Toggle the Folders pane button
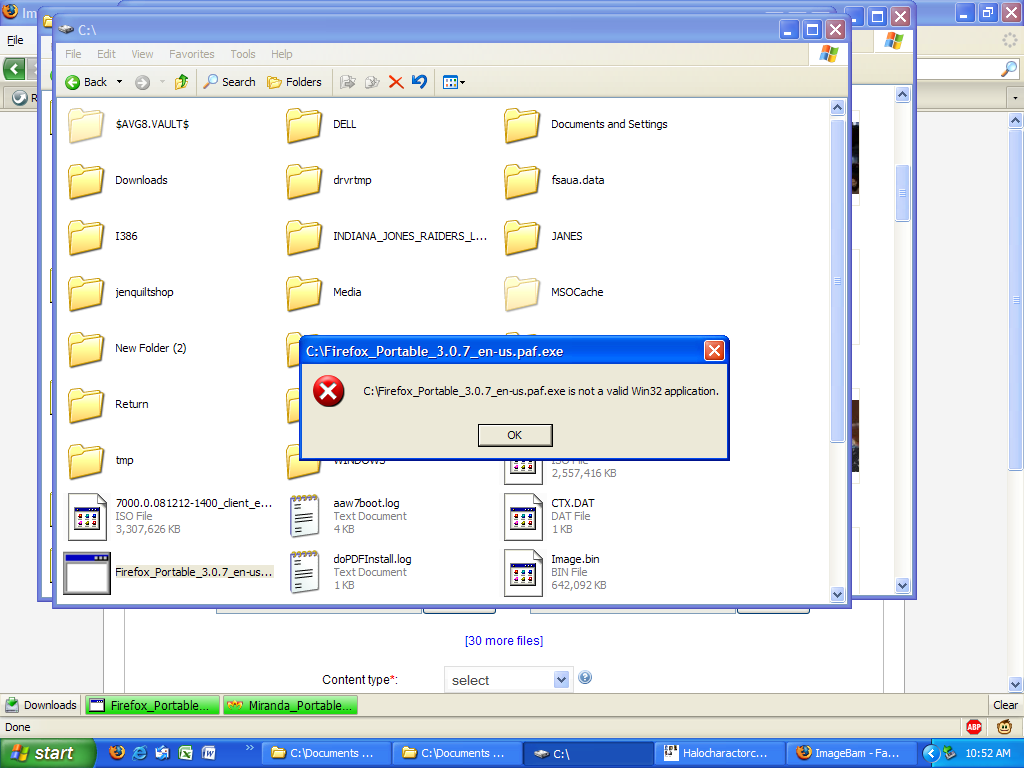 coord(295,82)
